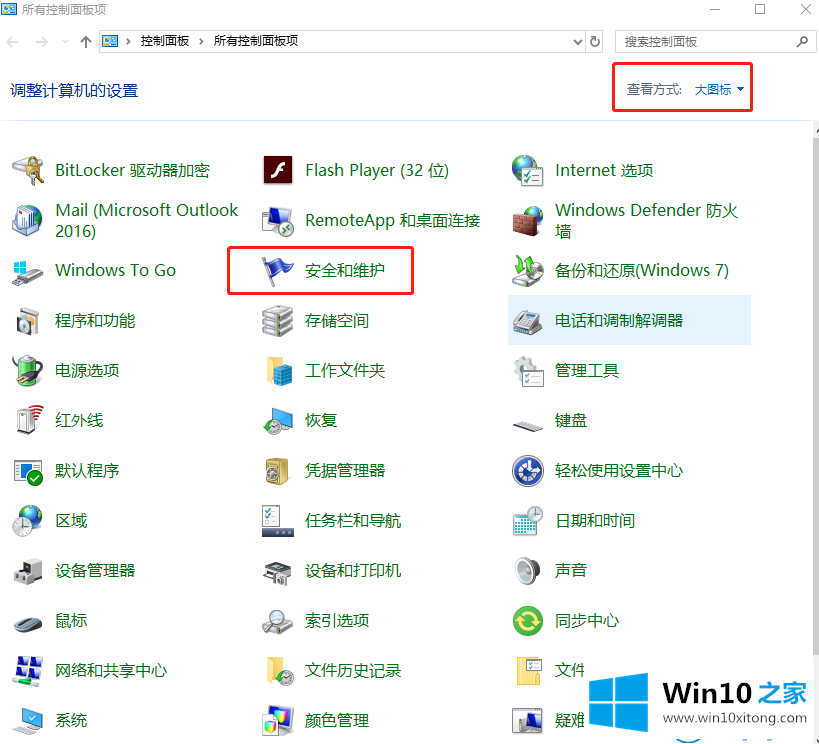819x744 pixels.
Task: Open the 同步中心 green sync icon
Action: (528, 621)
